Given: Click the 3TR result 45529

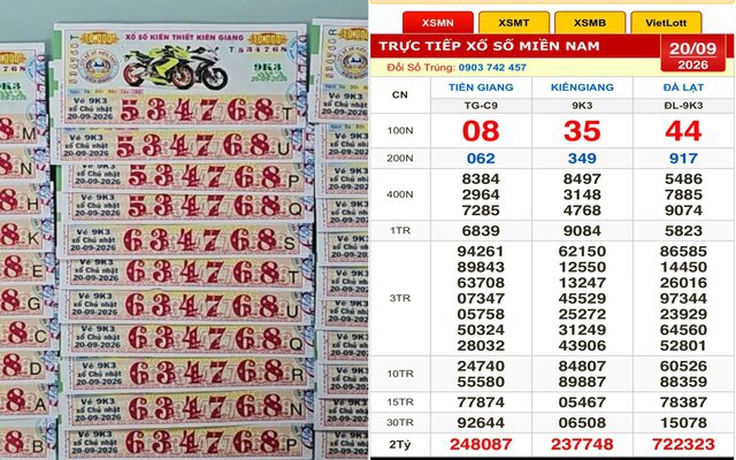Looking at the screenshot, I should [x=582, y=299].
